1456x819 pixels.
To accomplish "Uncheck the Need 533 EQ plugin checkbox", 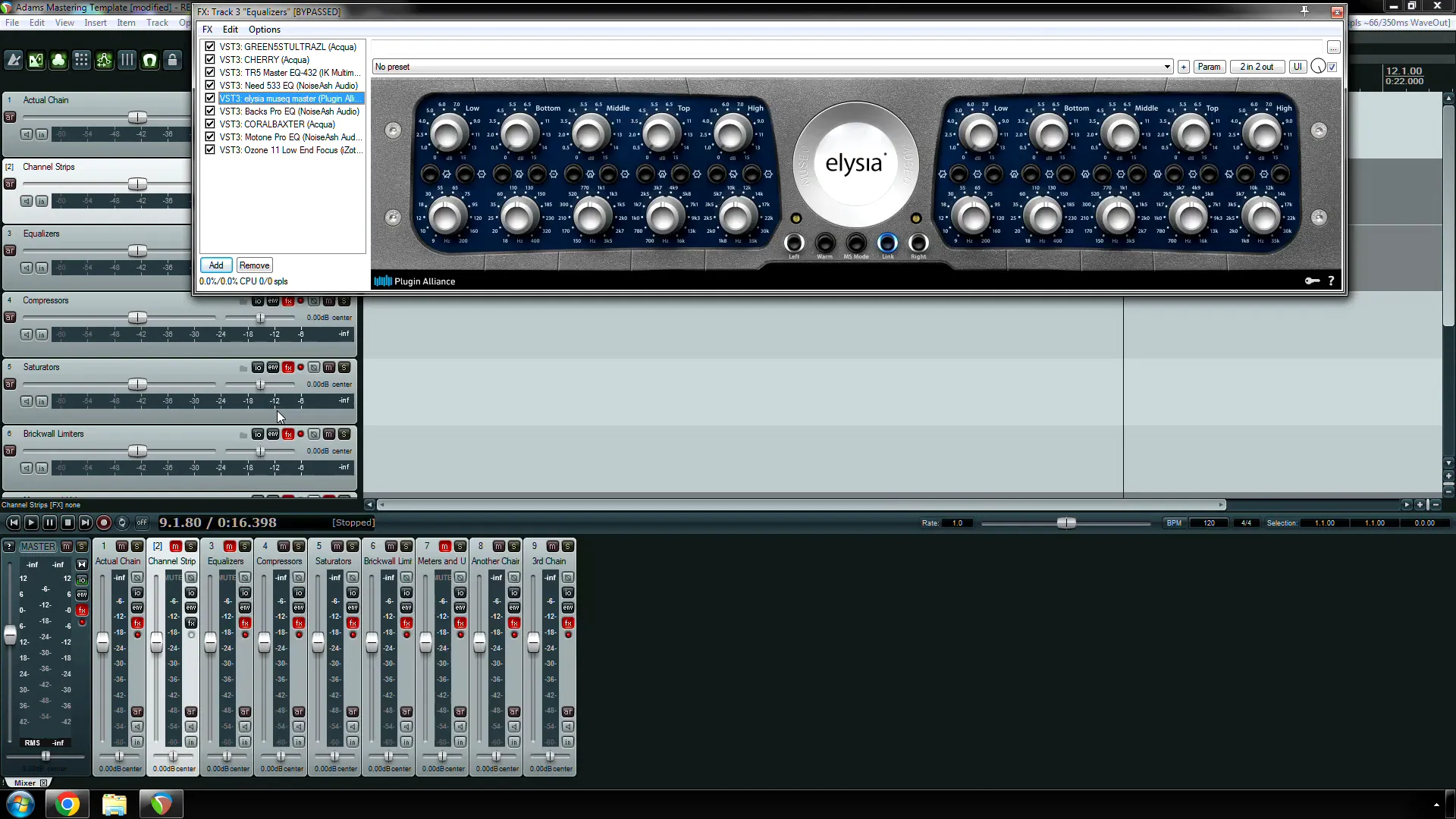I will (210, 86).
